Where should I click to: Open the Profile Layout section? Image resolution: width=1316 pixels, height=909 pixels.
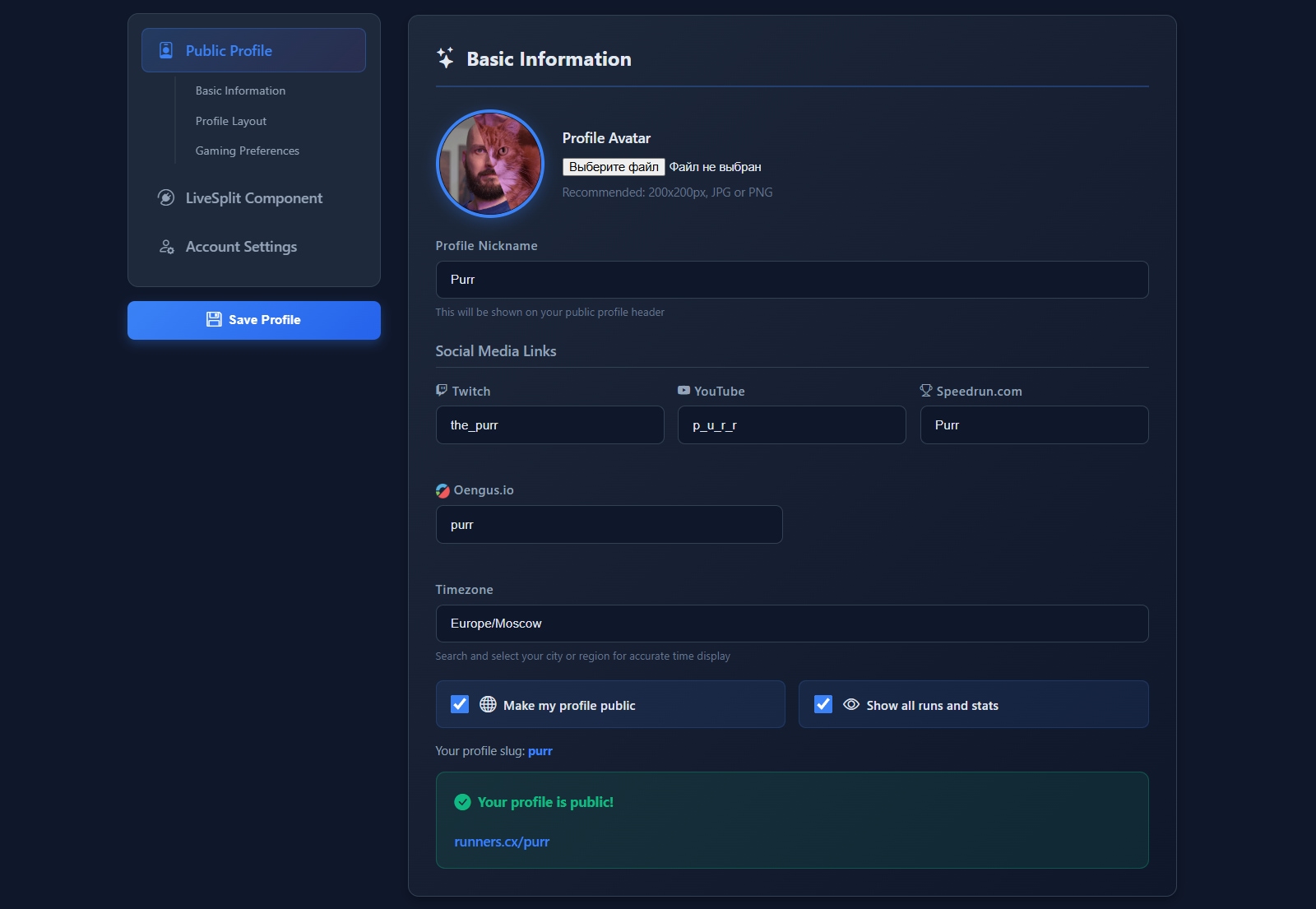tap(230, 121)
